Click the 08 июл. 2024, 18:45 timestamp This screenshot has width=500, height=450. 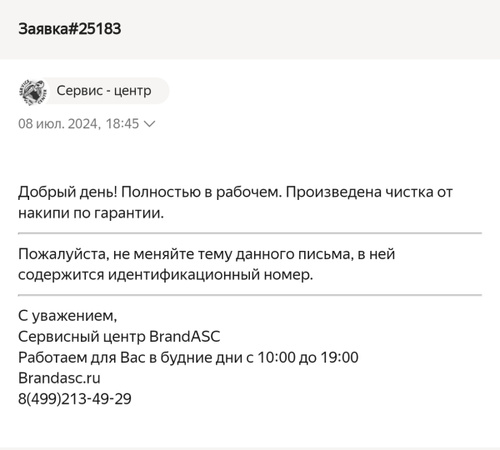78,124
